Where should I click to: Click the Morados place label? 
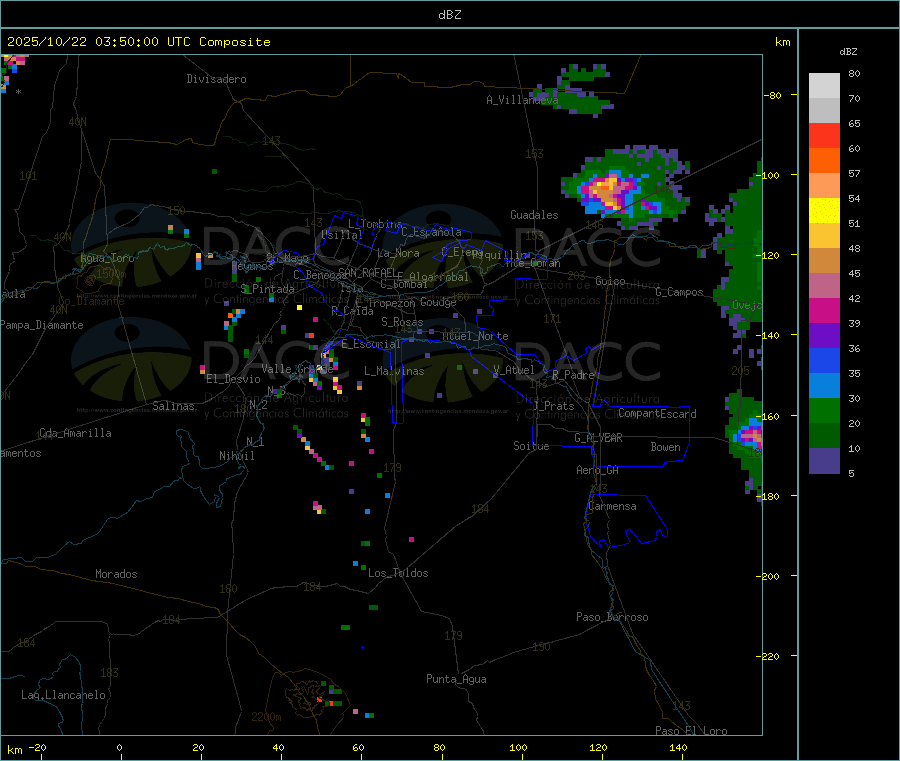[116, 574]
